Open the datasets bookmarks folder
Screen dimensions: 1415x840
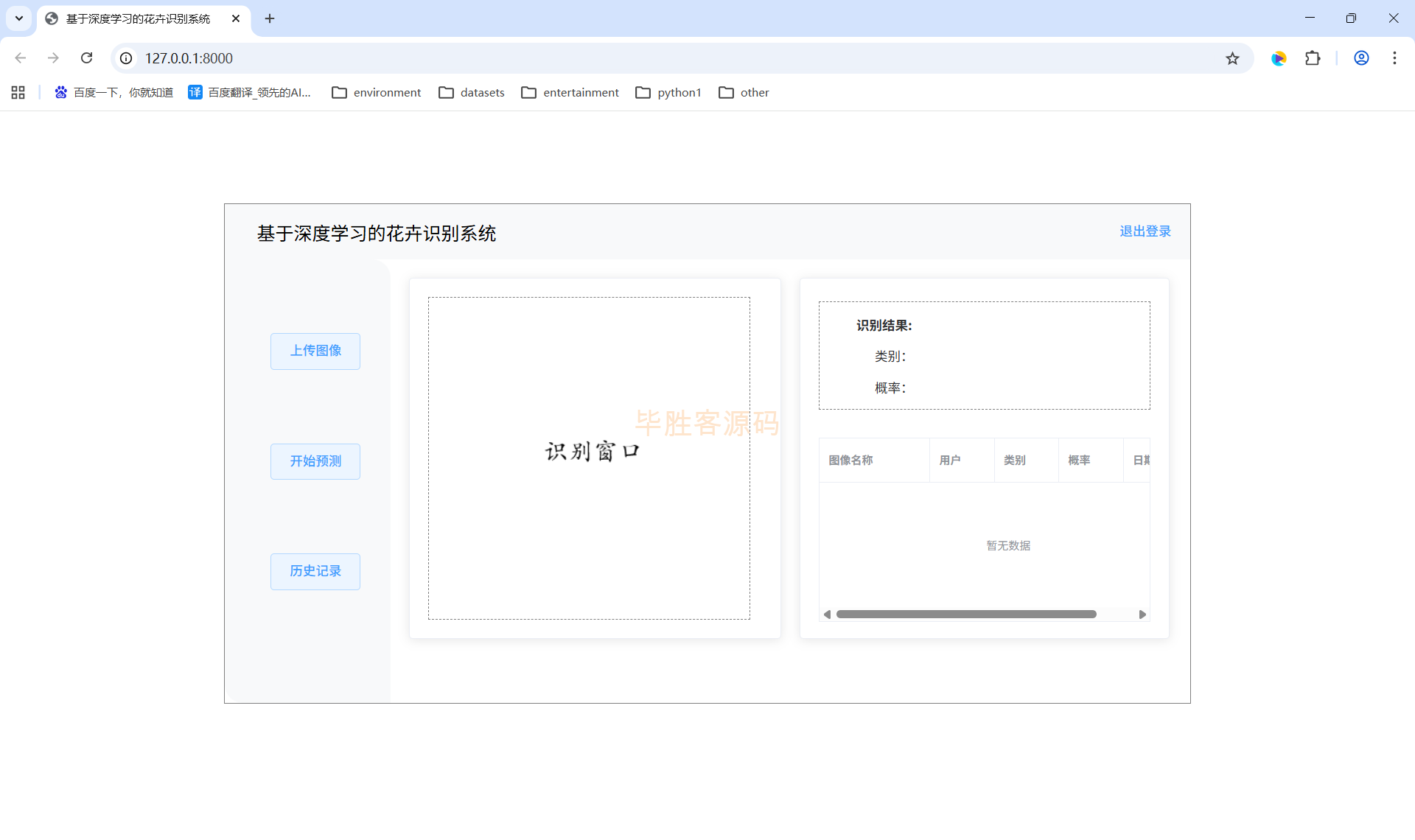click(x=472, y=92)
